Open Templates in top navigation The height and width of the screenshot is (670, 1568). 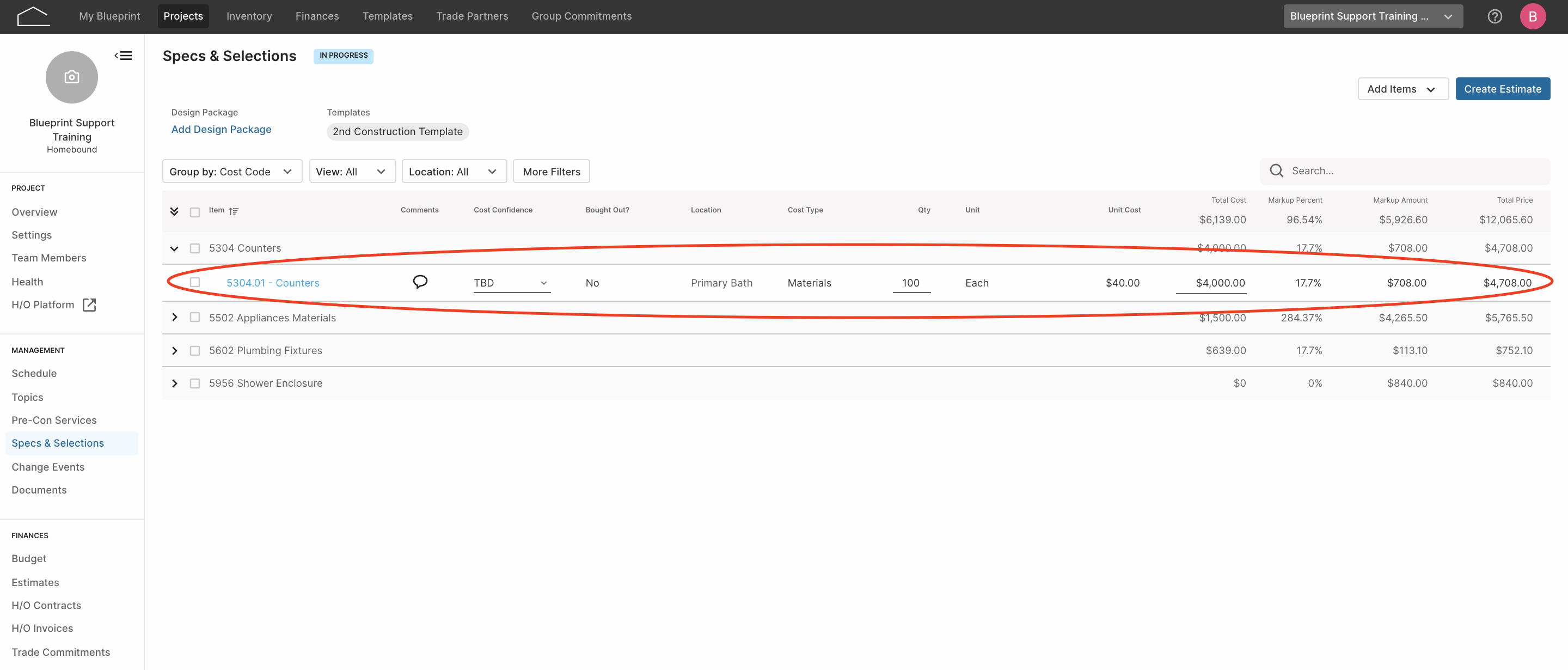coord(387,16)
